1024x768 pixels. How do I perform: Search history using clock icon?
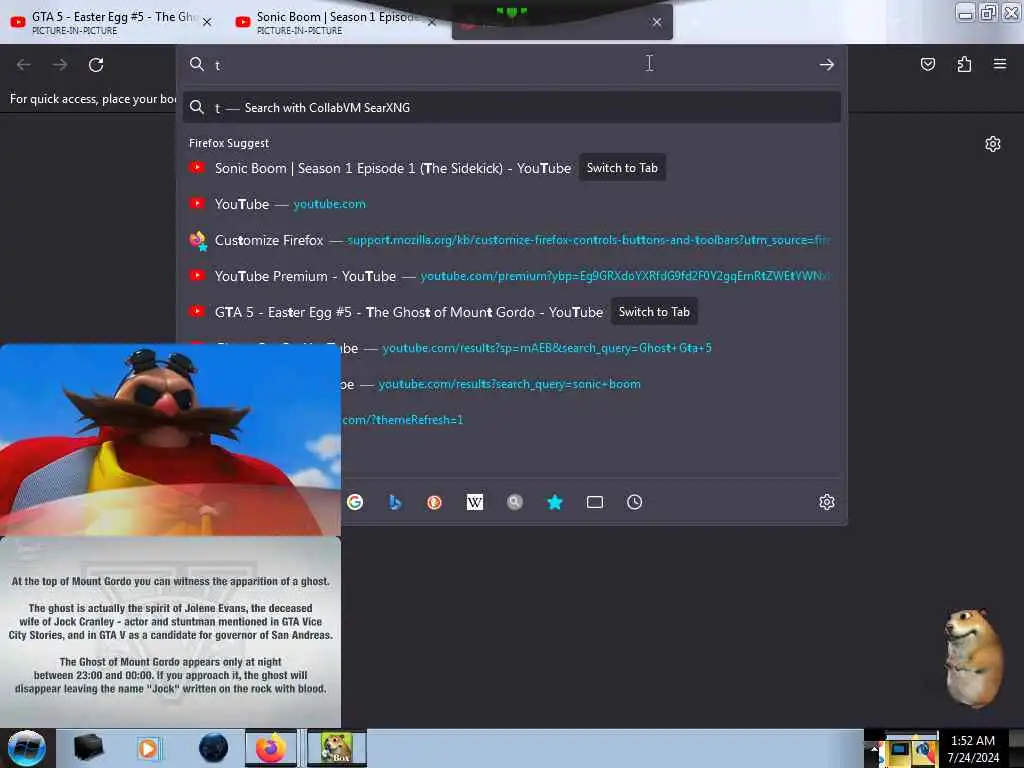click(x=635, y=502)
